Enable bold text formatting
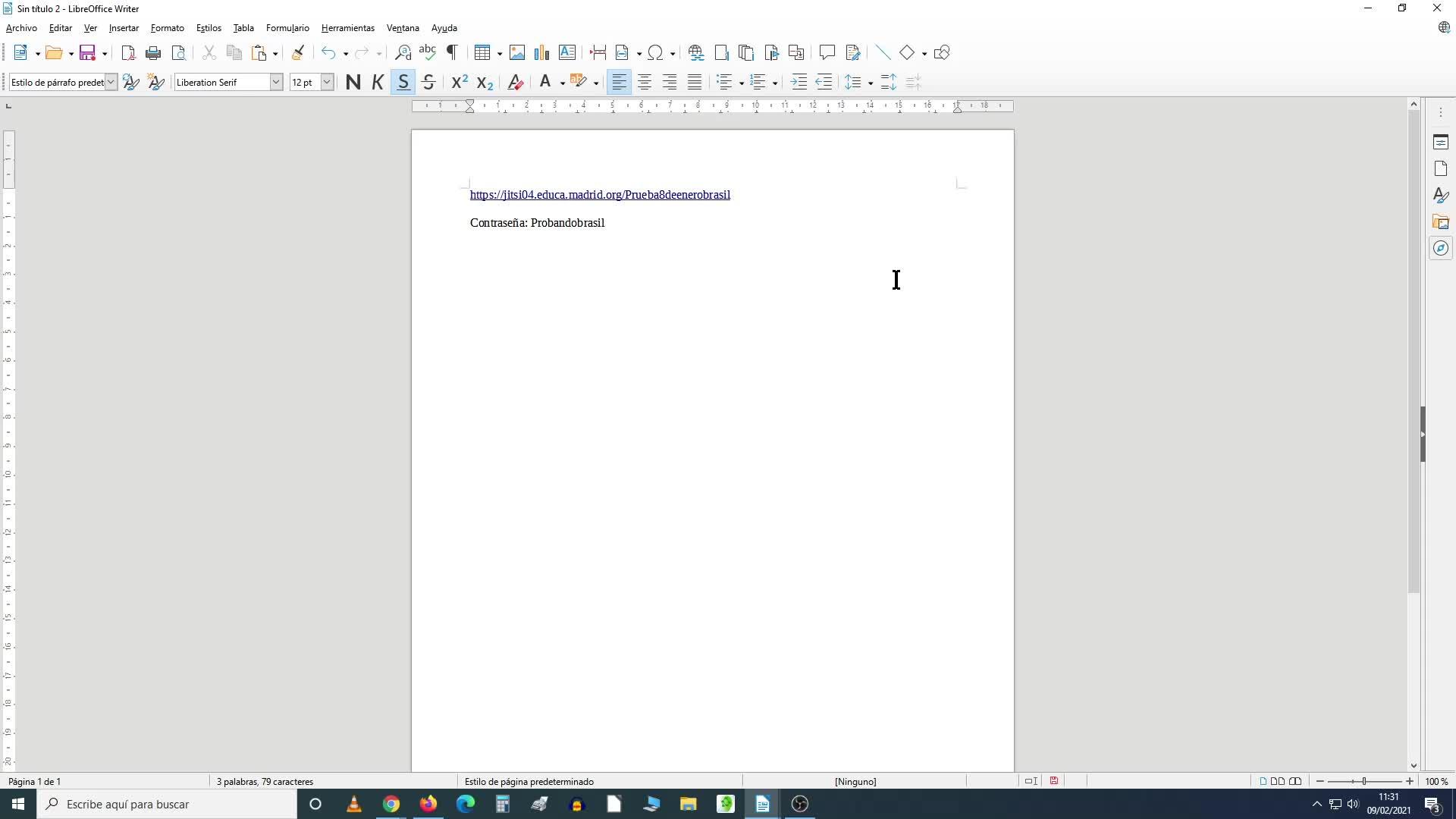Image resolution: width=1456 pixels, height=819 pixels. [x=353, y=83]
